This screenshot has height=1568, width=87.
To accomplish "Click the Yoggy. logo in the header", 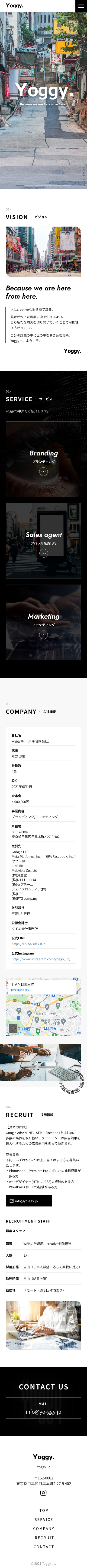I will coord(14,6).
